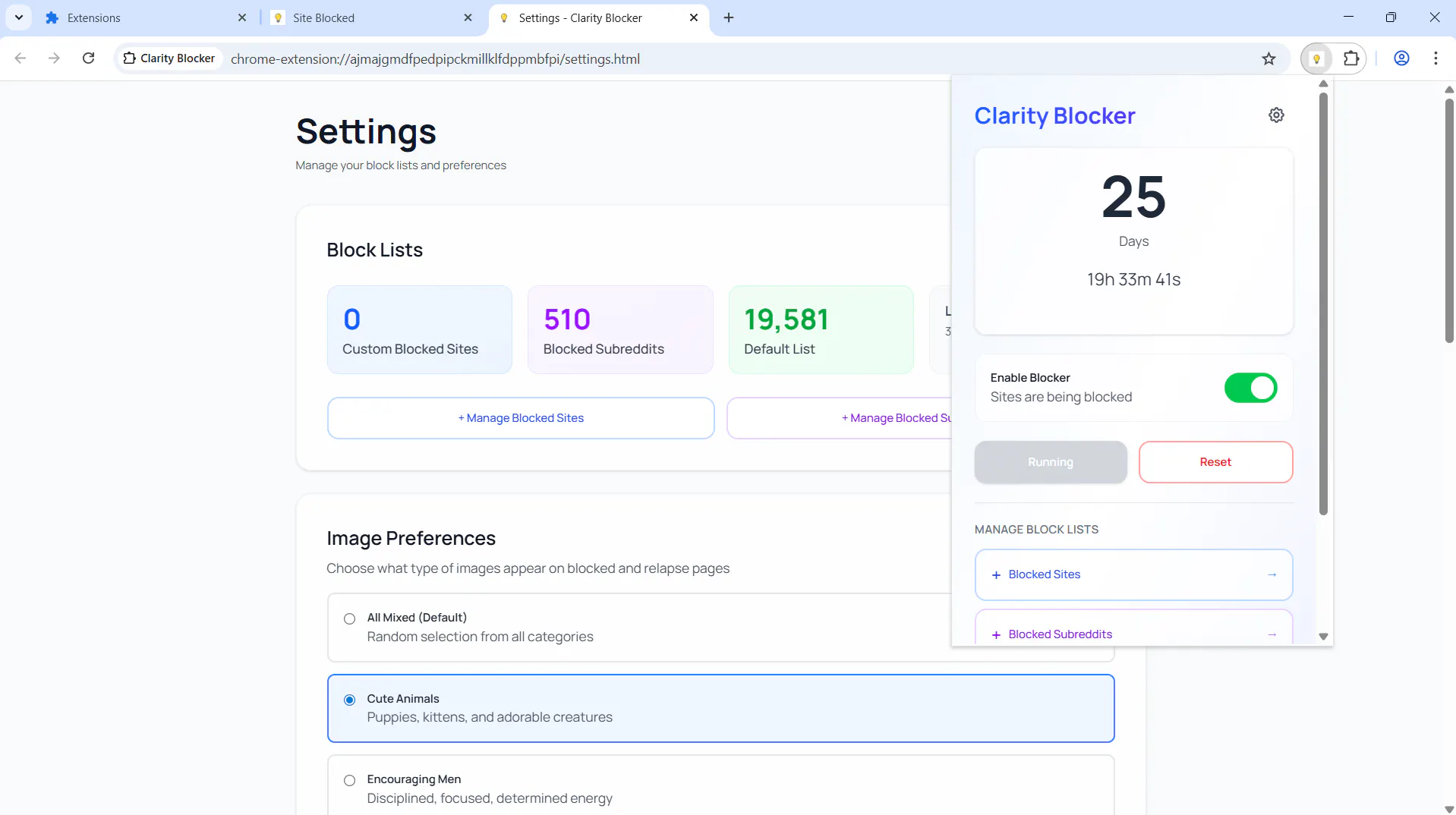The image size is (1456, 815).
Task: Close the Extensions tab
Action: (242, 17)
